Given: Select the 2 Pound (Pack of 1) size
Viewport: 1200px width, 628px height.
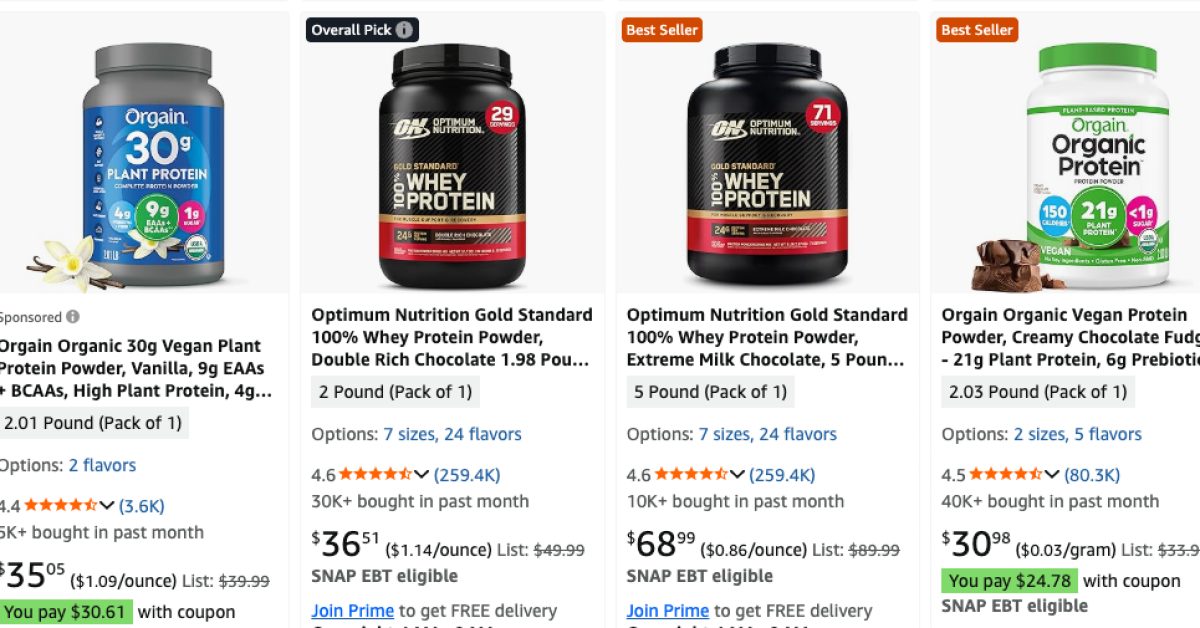Looking at the screenshot, I should pos(395,392).
